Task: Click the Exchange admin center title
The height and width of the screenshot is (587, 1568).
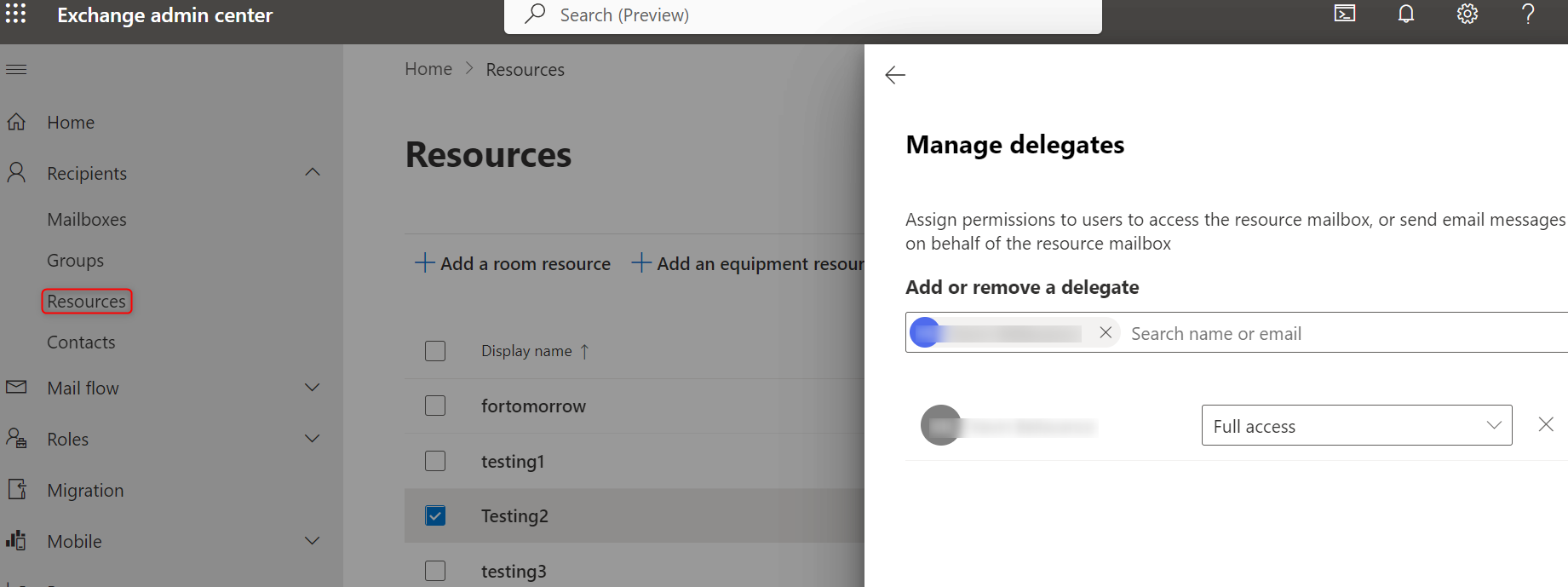Action: [165, 15]
